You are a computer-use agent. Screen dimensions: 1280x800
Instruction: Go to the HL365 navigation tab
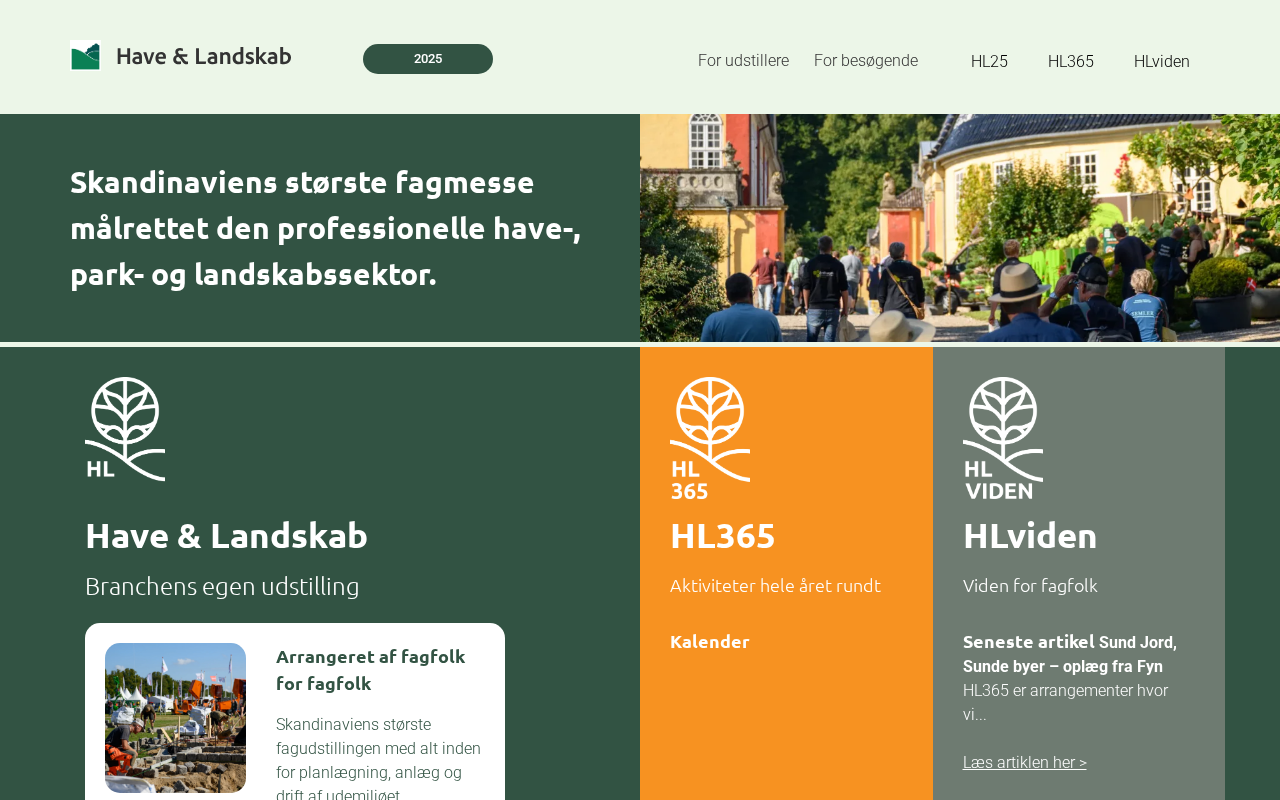point(1071,61)
